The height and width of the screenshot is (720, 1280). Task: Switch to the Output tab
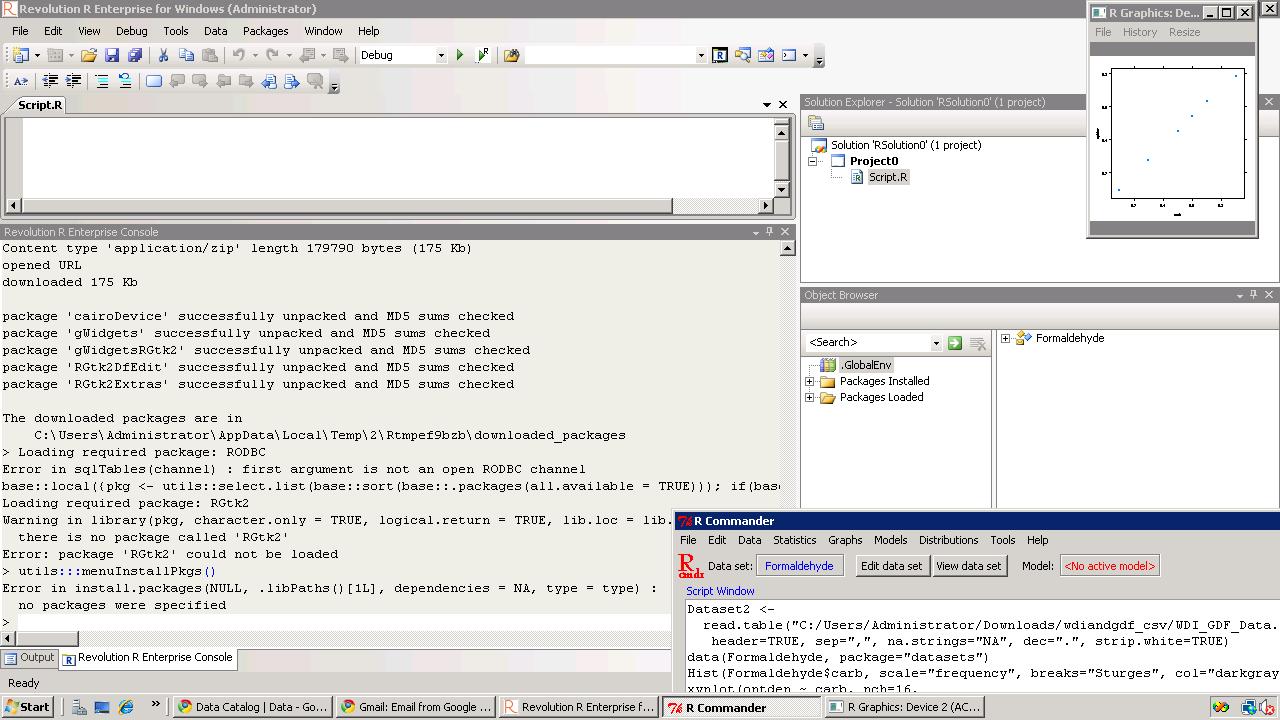[29, 658]
